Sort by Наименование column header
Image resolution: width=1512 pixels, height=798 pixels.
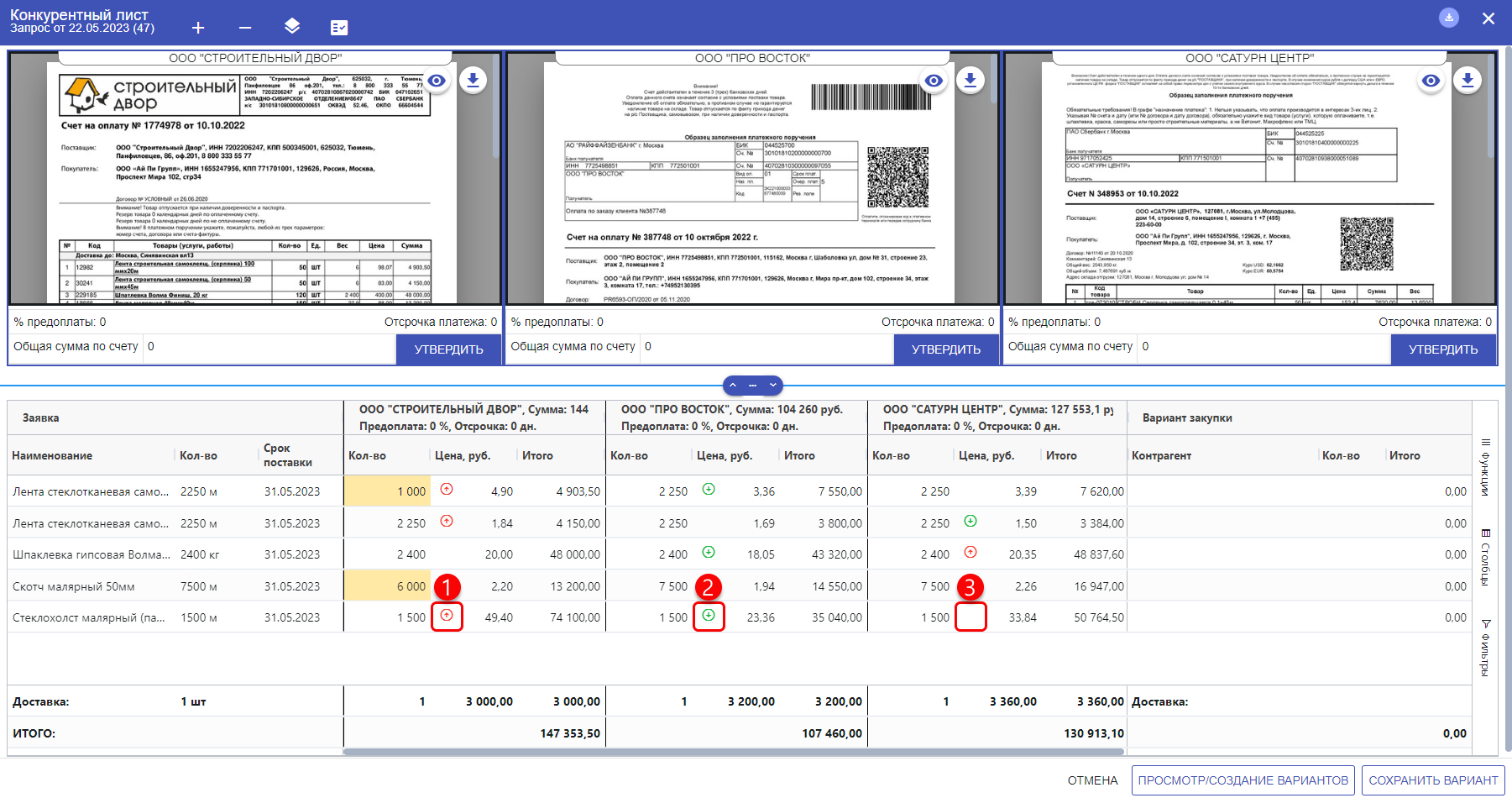[52, 455]
